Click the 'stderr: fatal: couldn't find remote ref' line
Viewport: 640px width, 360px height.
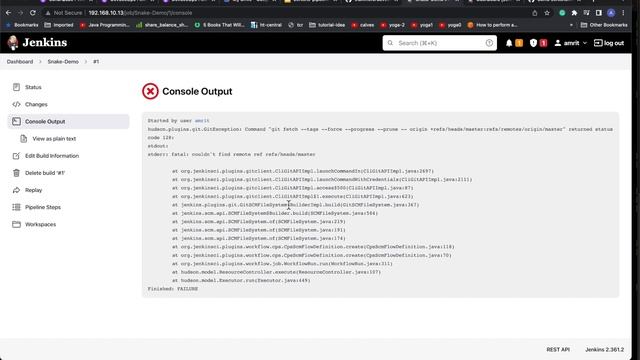tap(231, 154)
